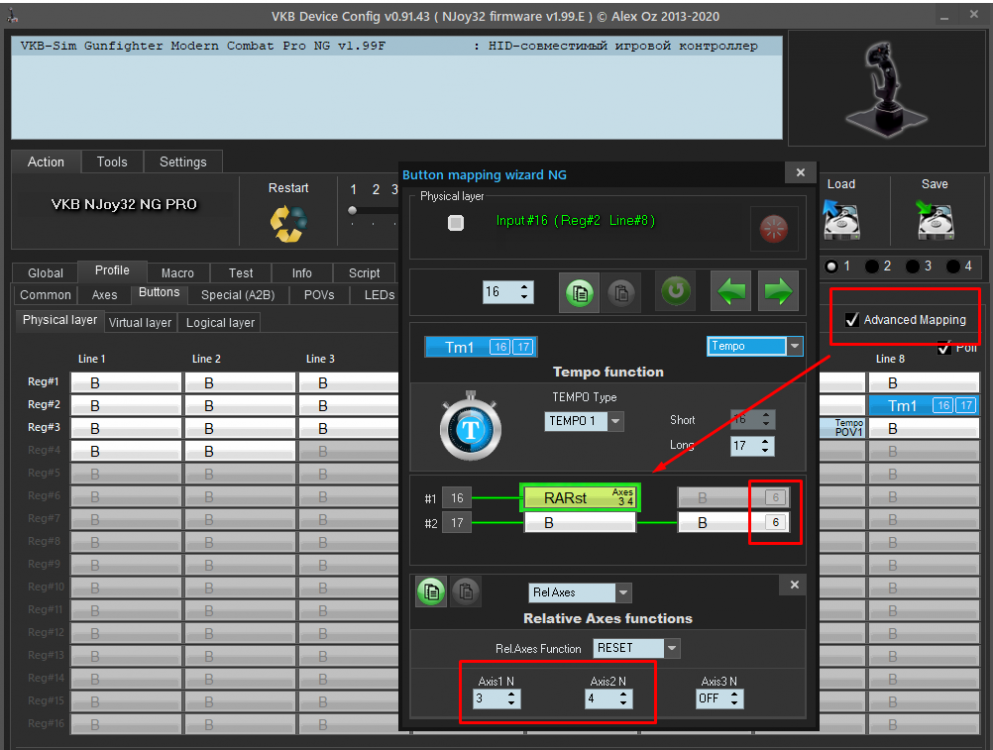Click the Axis1 N spinner field

(490, 699)
